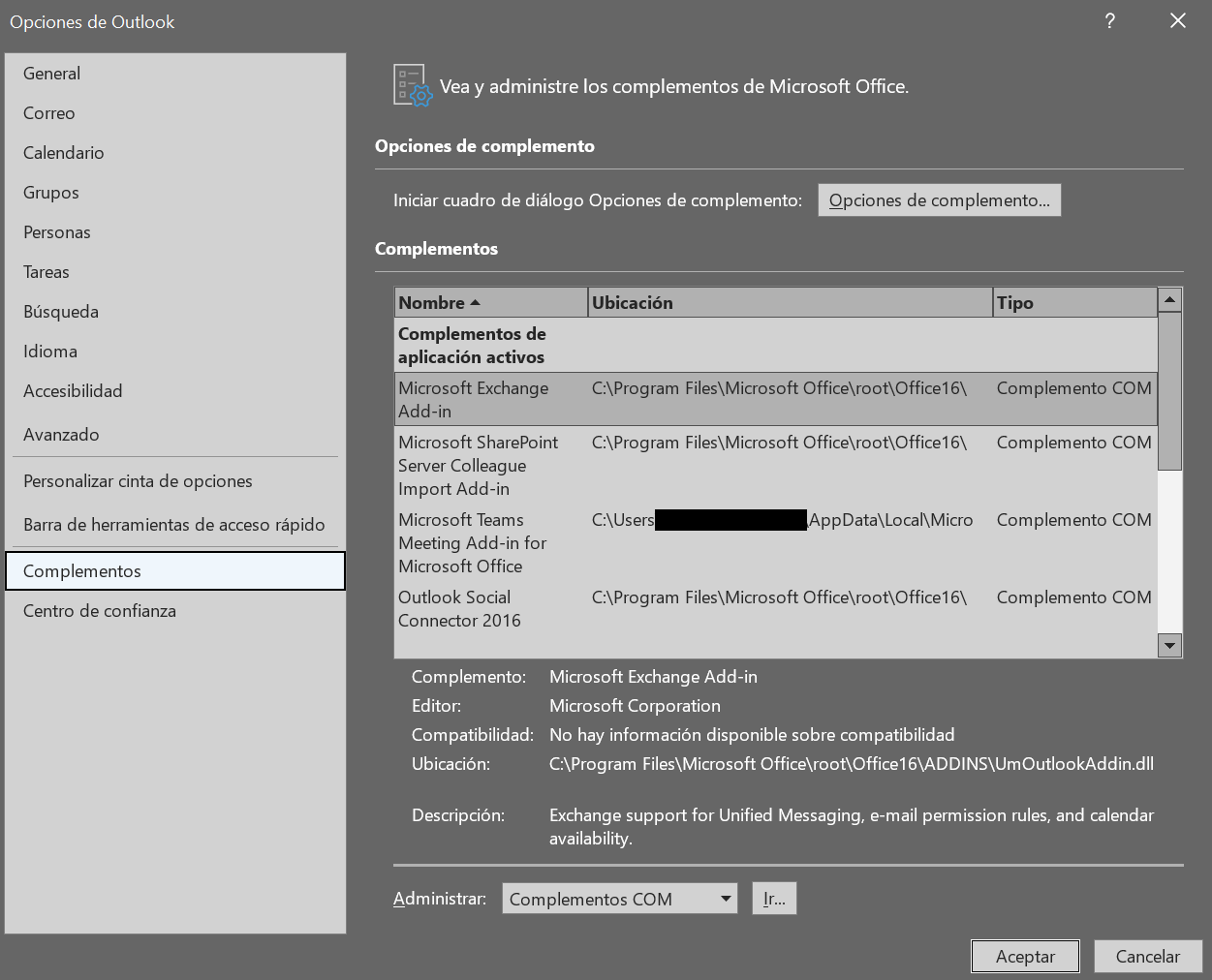The image size is (1212, 980).
Task: Click the Opciones de complemento... button
Action: [x=940, y=200]
